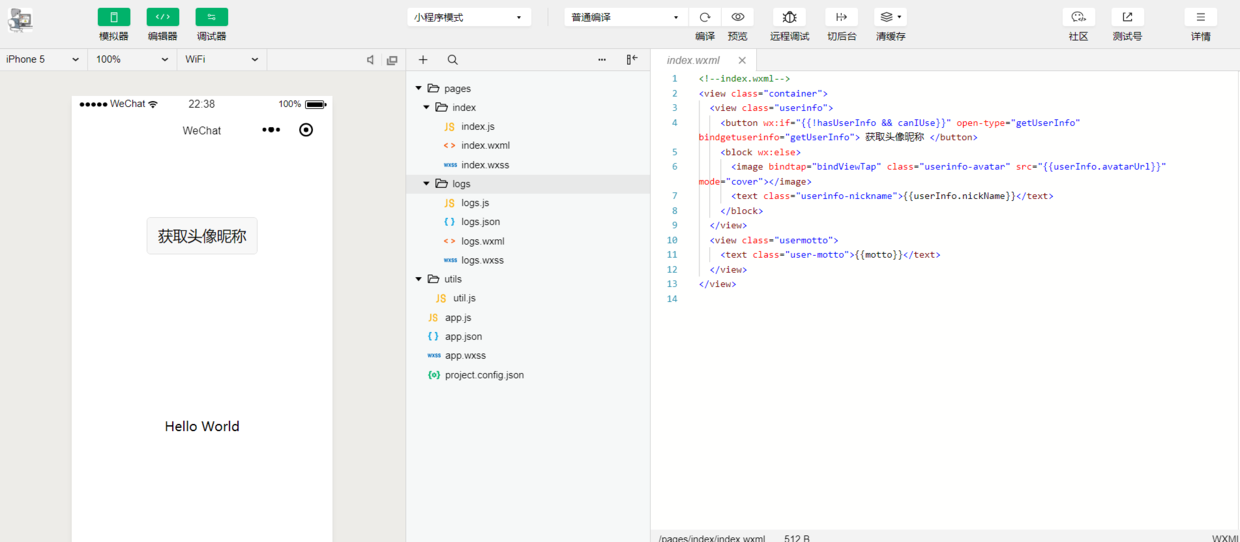
Task: Click the file search magnifier icon
Action: tap(453, 60)
